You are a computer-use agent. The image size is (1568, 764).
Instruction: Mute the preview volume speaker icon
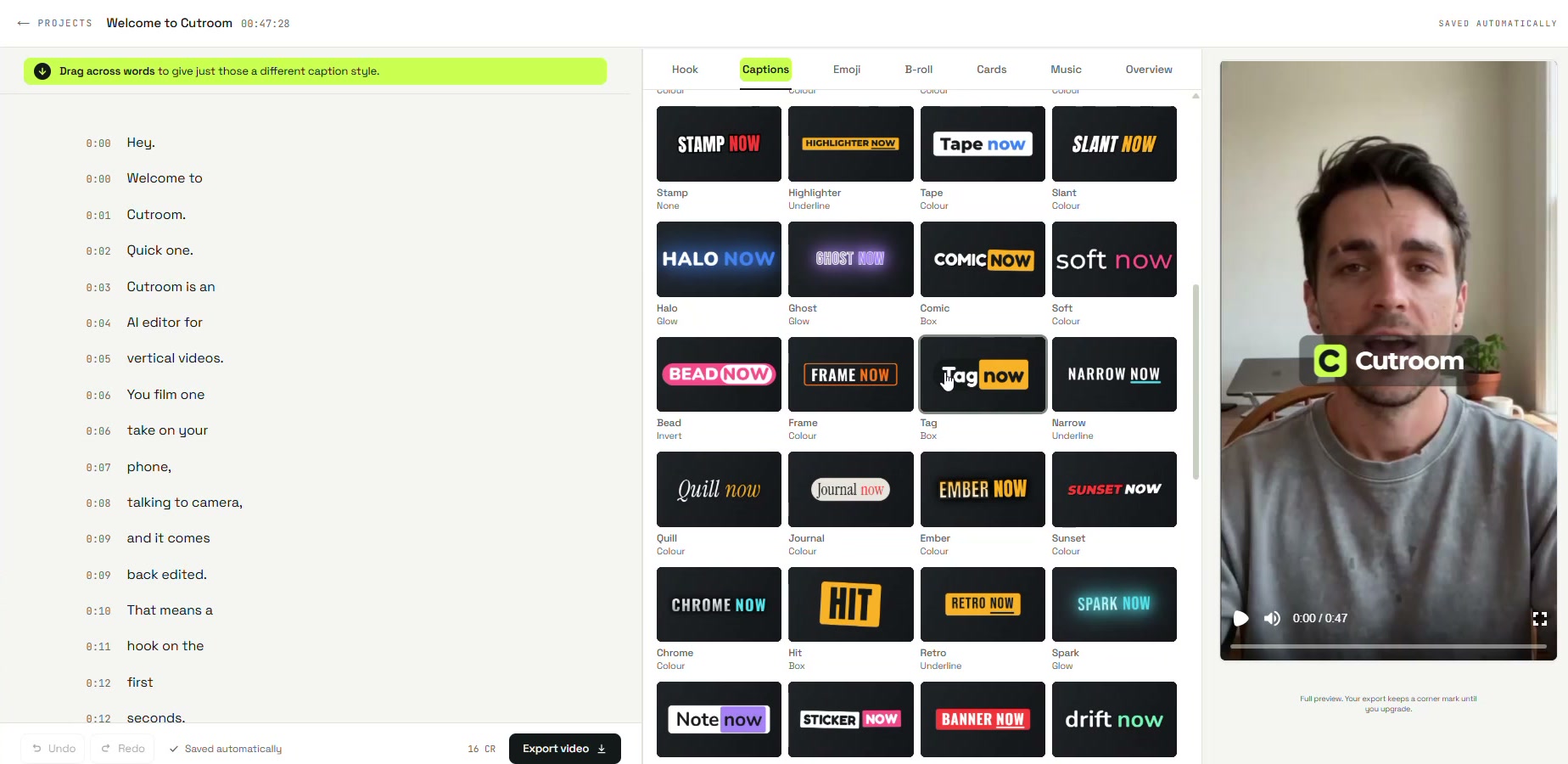[1272, 618]
